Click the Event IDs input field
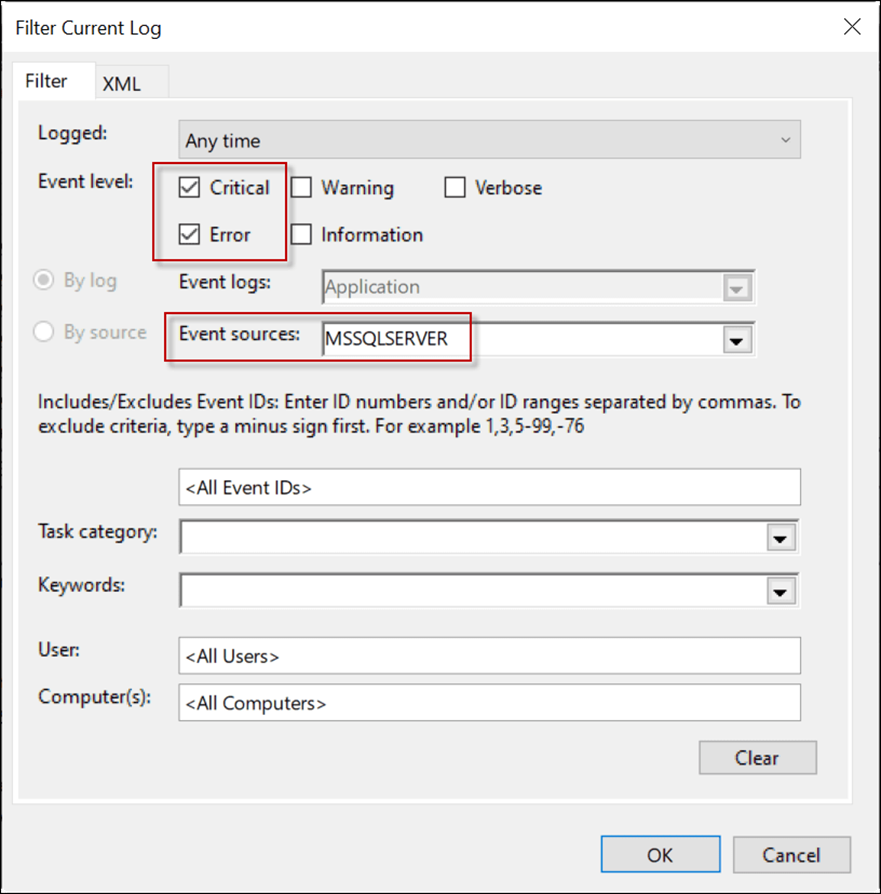 490,488
